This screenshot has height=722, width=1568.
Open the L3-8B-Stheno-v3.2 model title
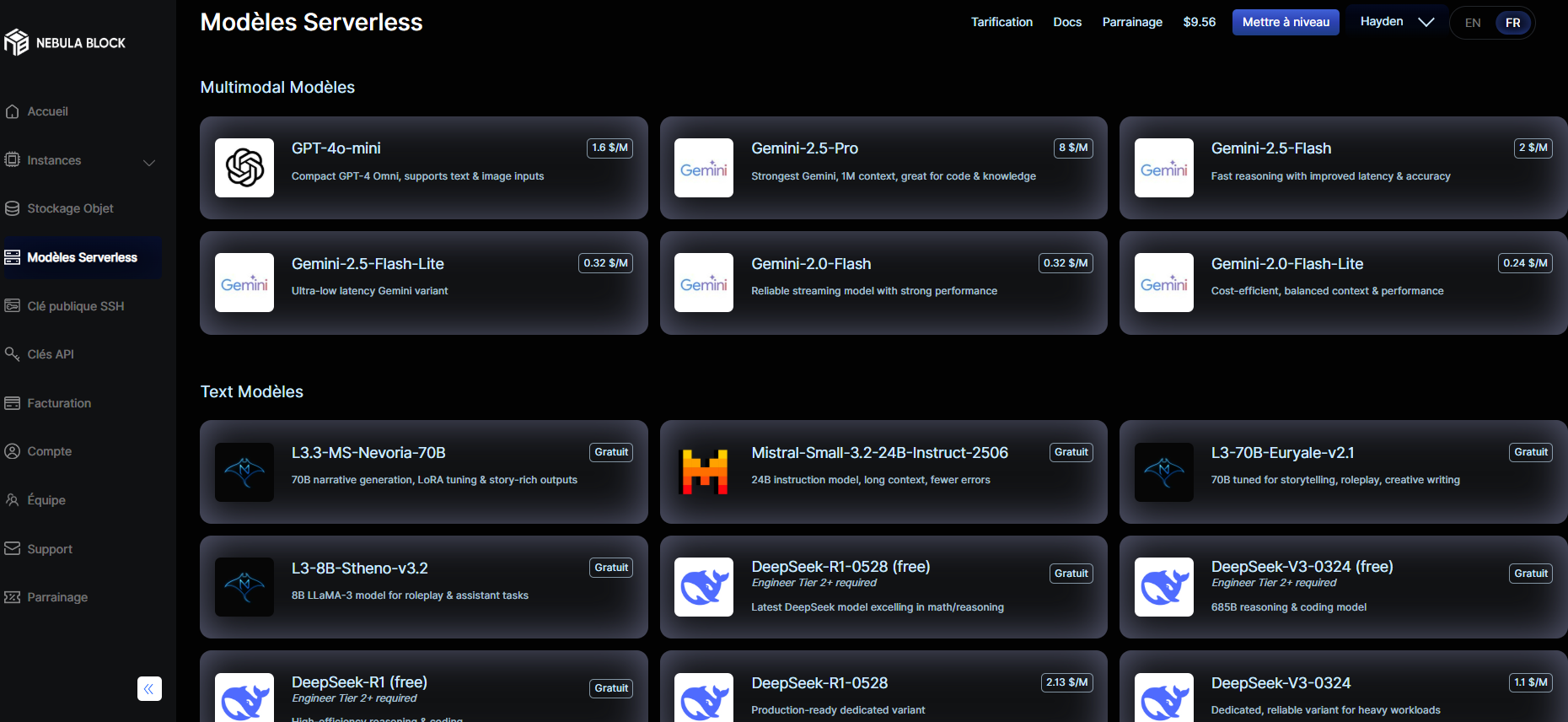360,568
